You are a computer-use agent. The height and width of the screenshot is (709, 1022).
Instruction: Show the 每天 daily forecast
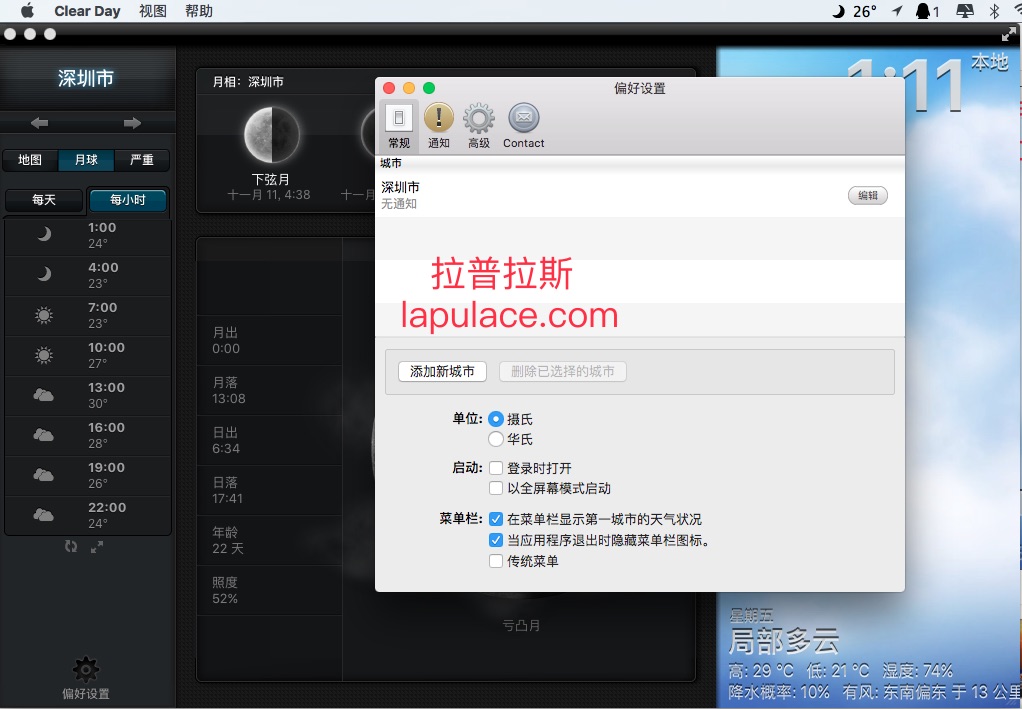coord(44,200)
